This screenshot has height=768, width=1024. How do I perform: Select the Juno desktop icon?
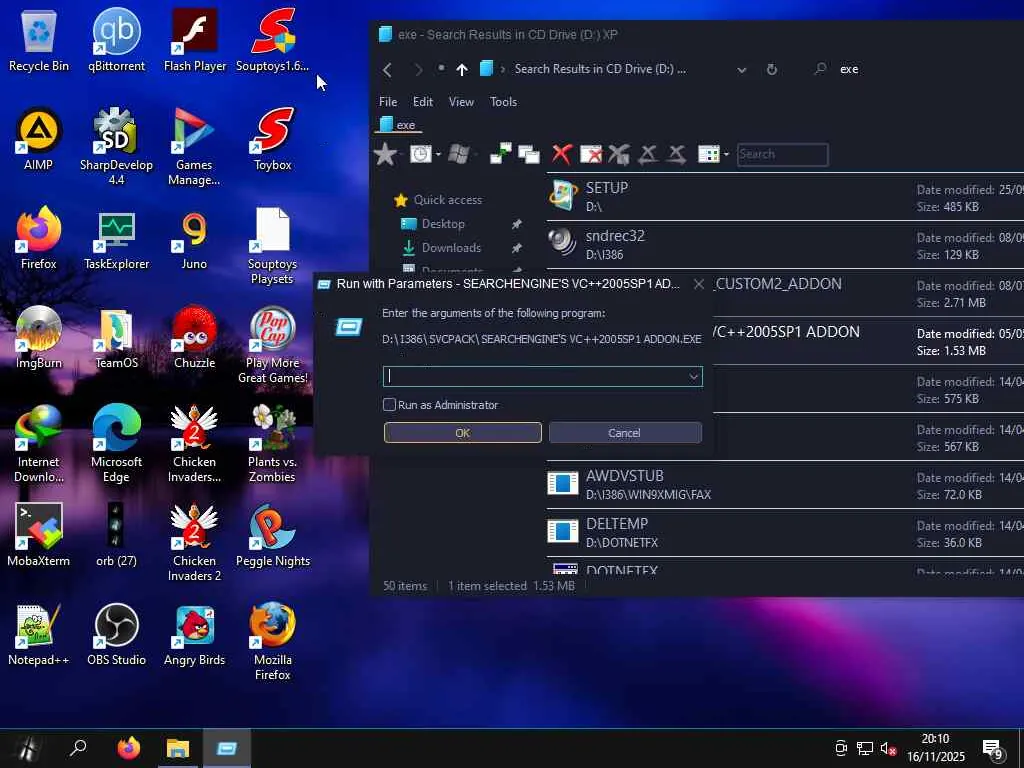194,238
